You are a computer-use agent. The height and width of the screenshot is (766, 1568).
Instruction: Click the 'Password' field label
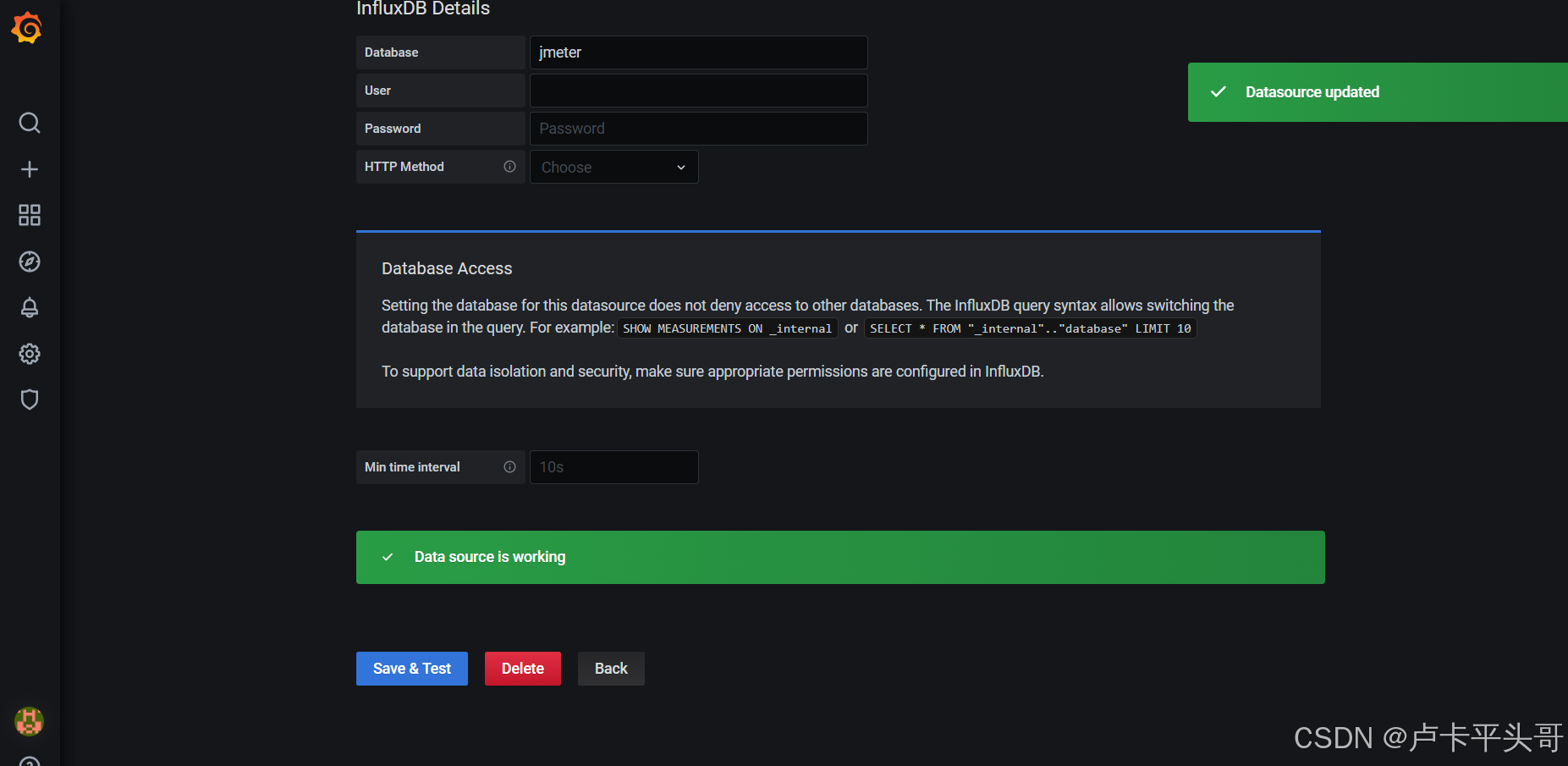[x=393, y=129]
